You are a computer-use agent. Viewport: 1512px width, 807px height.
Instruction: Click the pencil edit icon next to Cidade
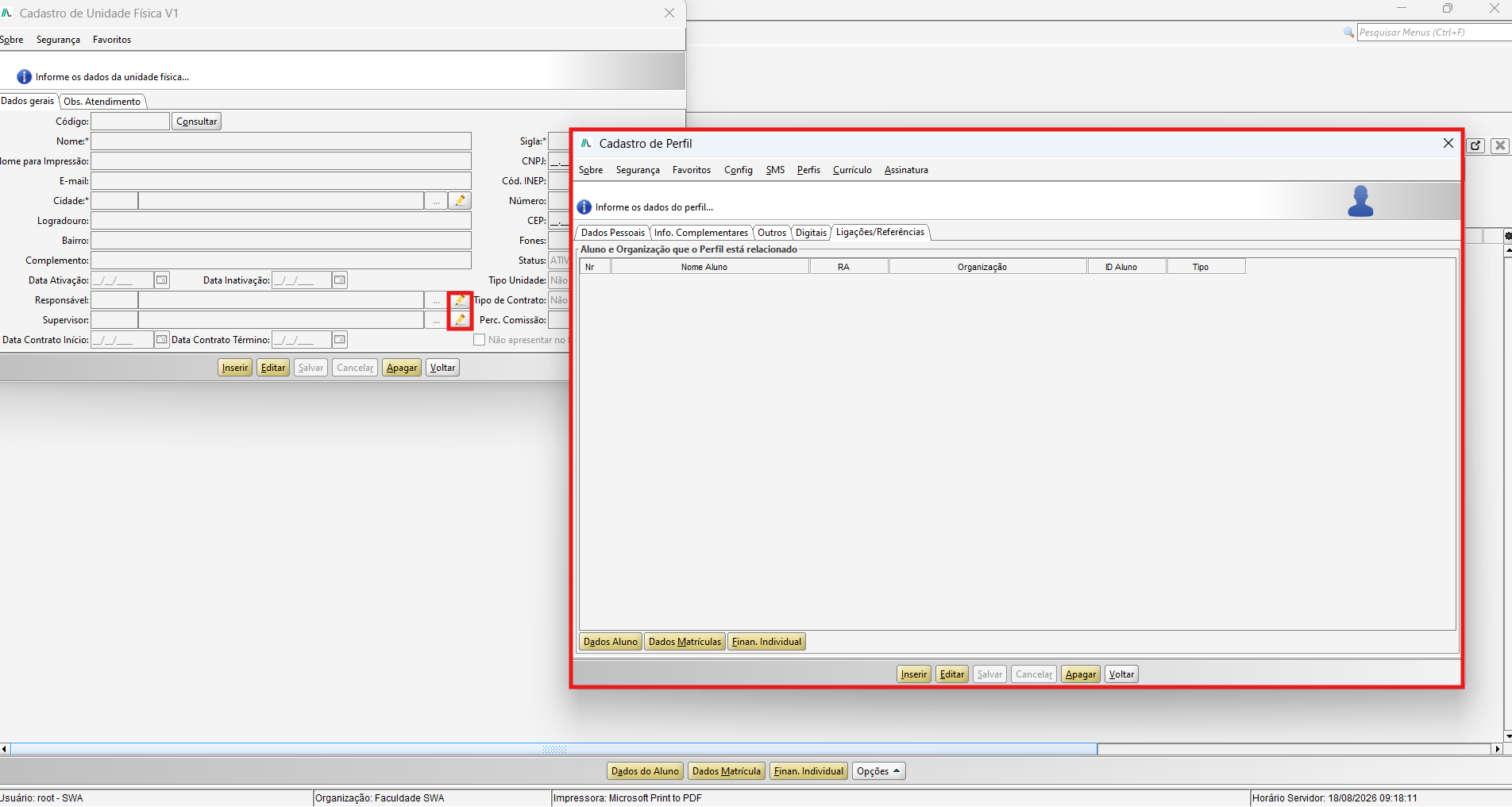coord(460,201)
